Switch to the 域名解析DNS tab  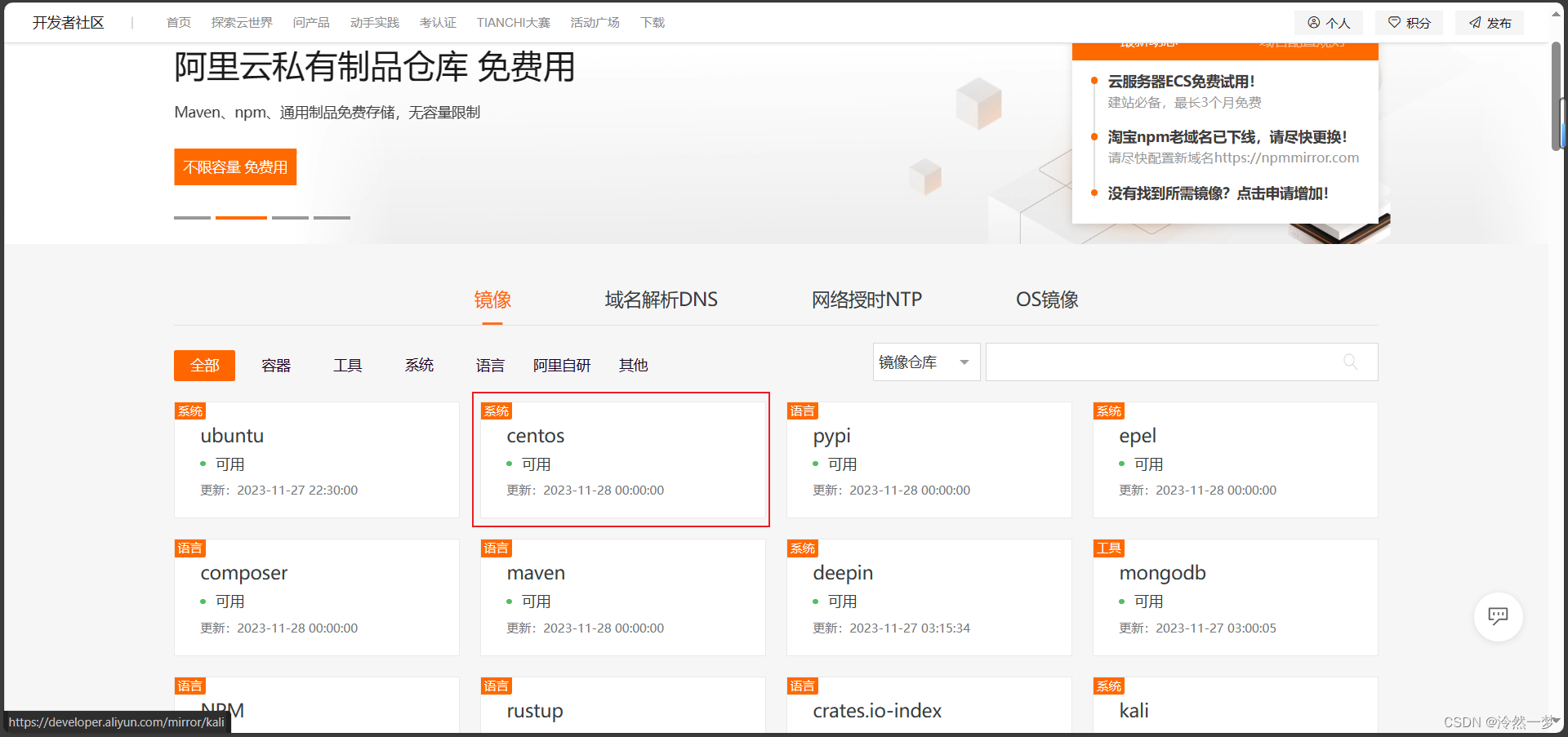click(661, 300)
